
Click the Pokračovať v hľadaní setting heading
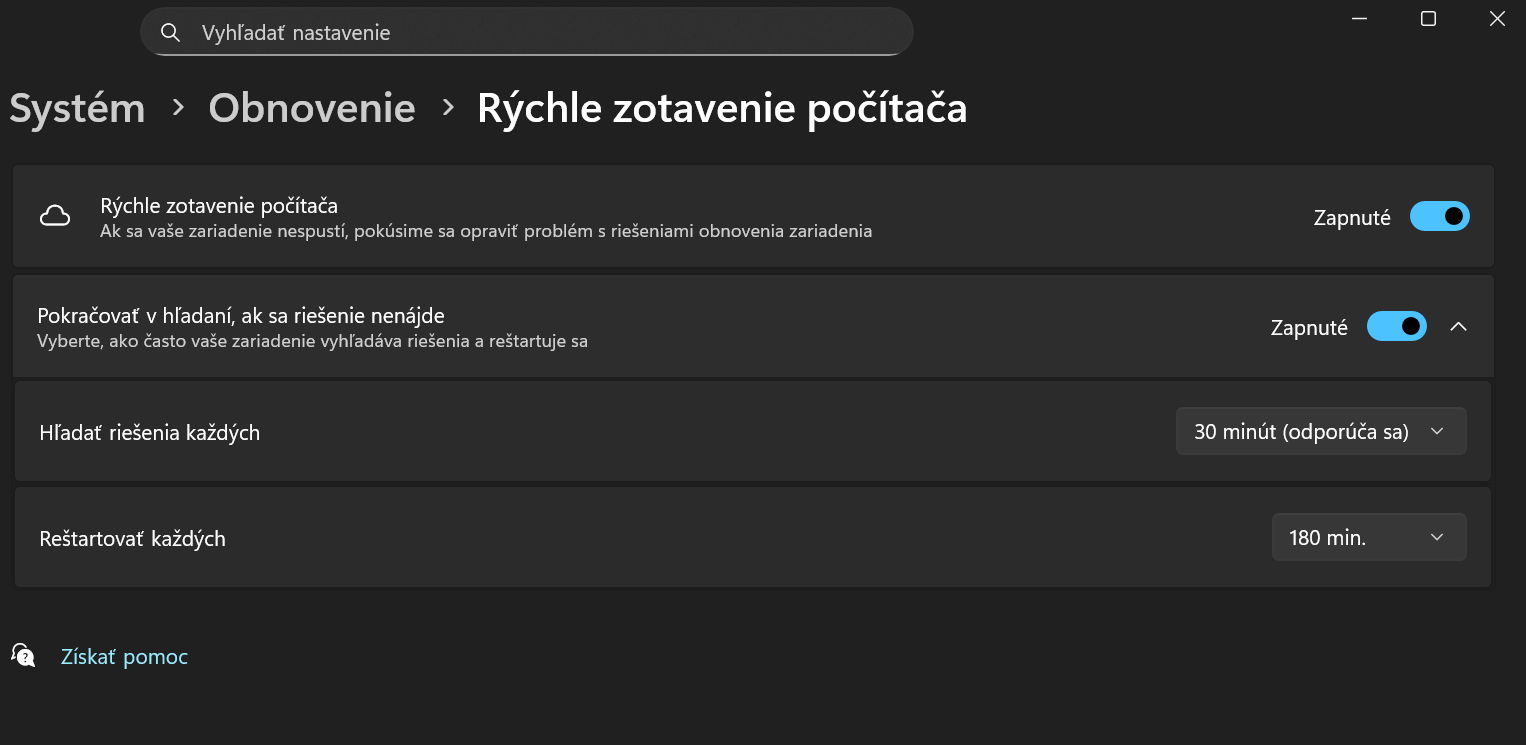coord(240,316)
